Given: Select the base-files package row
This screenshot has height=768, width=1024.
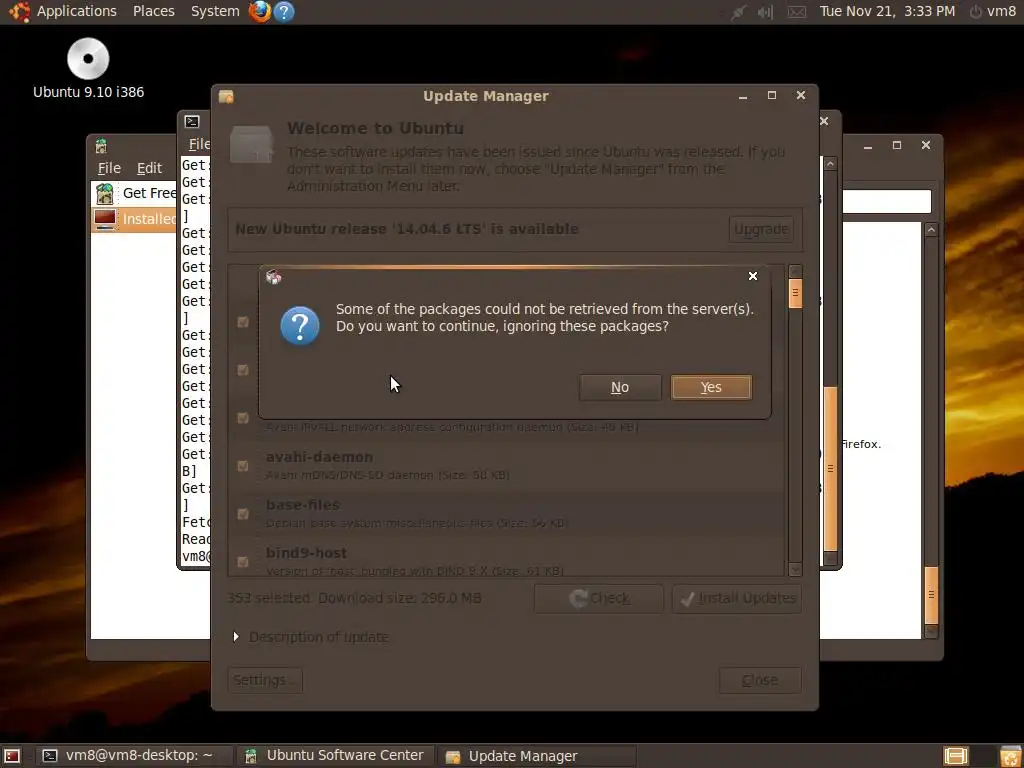Looking at the screenshot, I should click(507, 514).
